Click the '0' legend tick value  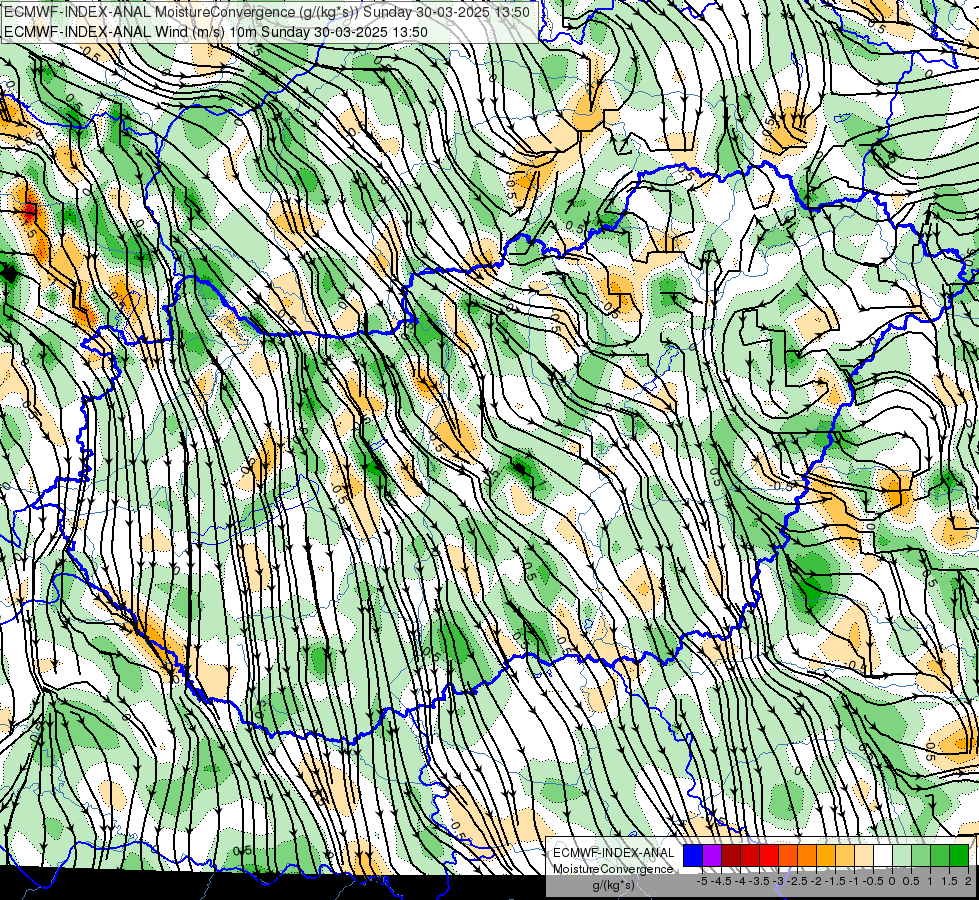pos(892,881)
